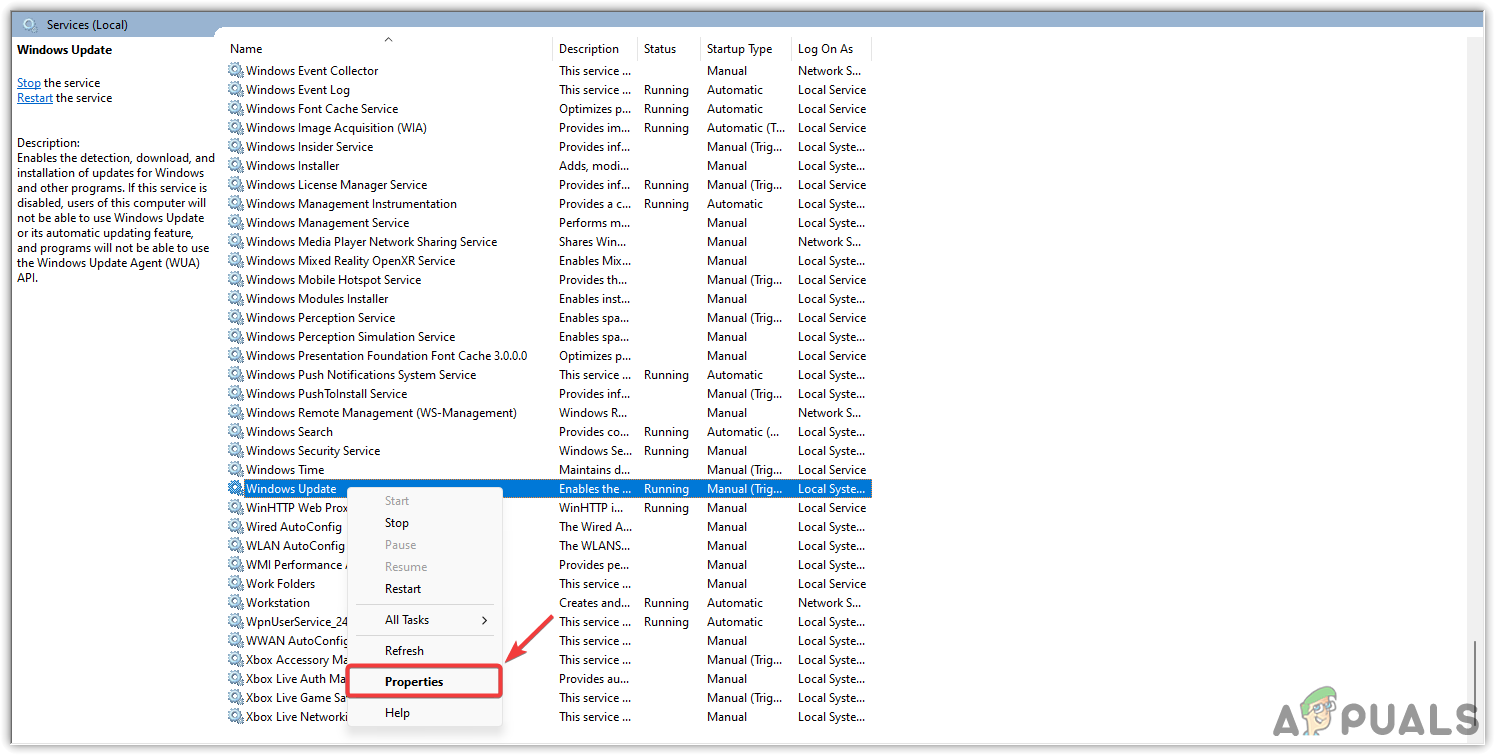This screenshot has width=1495, height=755.
Task: Select the Windows Insider Service gear icon
Action: [x=236, y=147]
